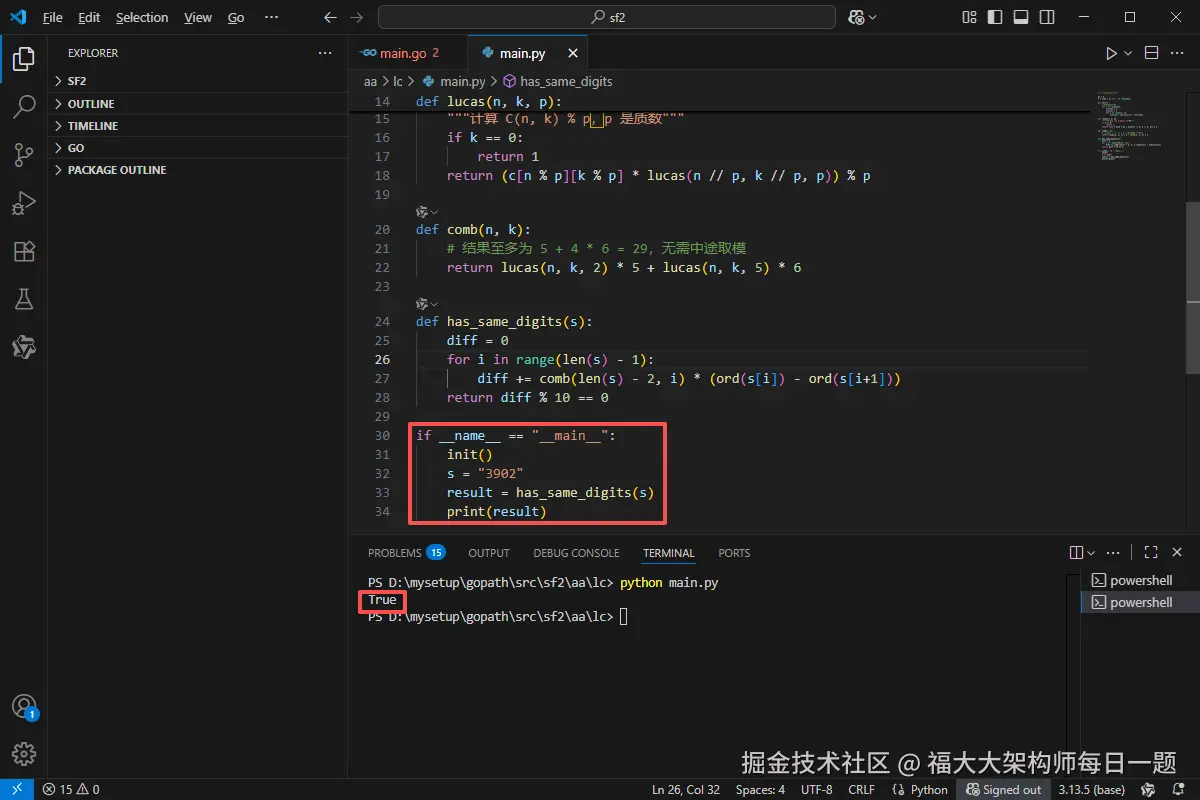Viewport: 1200px width, 800px height.
Task: Expand the OUTLINE section
Action: pyautogui.click(x=195, y=104)
